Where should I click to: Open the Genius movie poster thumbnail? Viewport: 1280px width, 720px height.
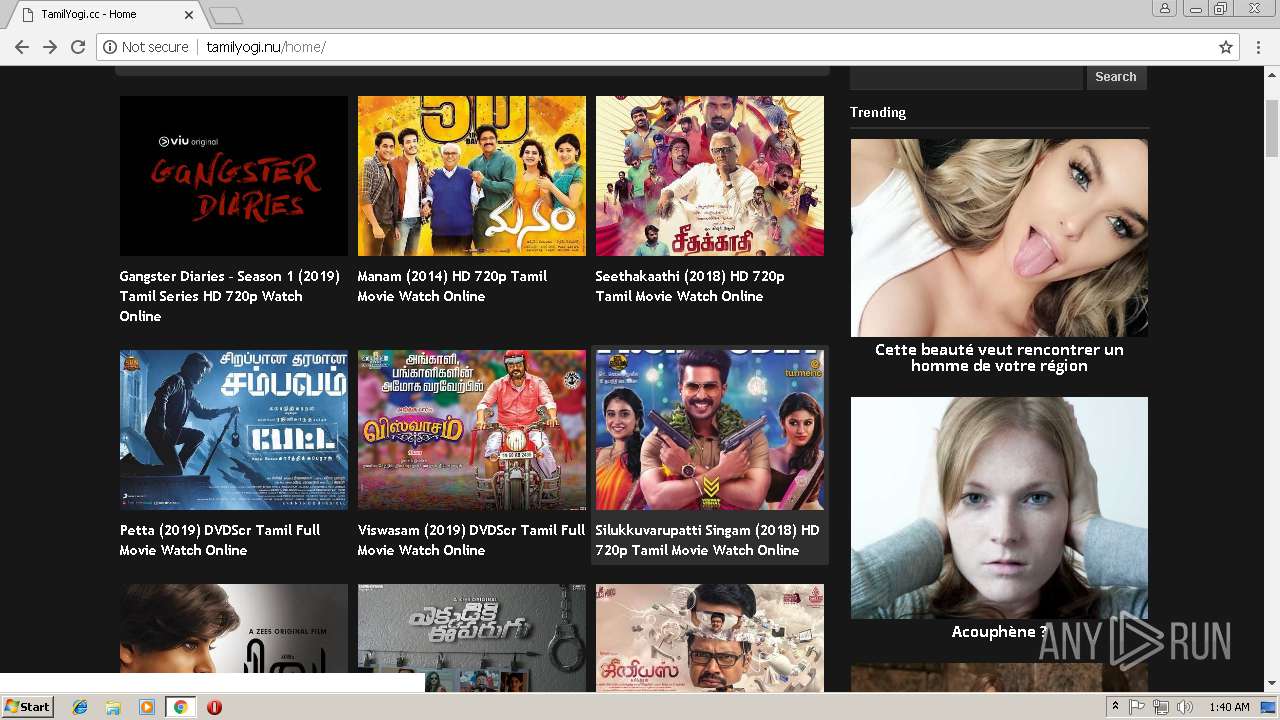[x=710, y=638]
